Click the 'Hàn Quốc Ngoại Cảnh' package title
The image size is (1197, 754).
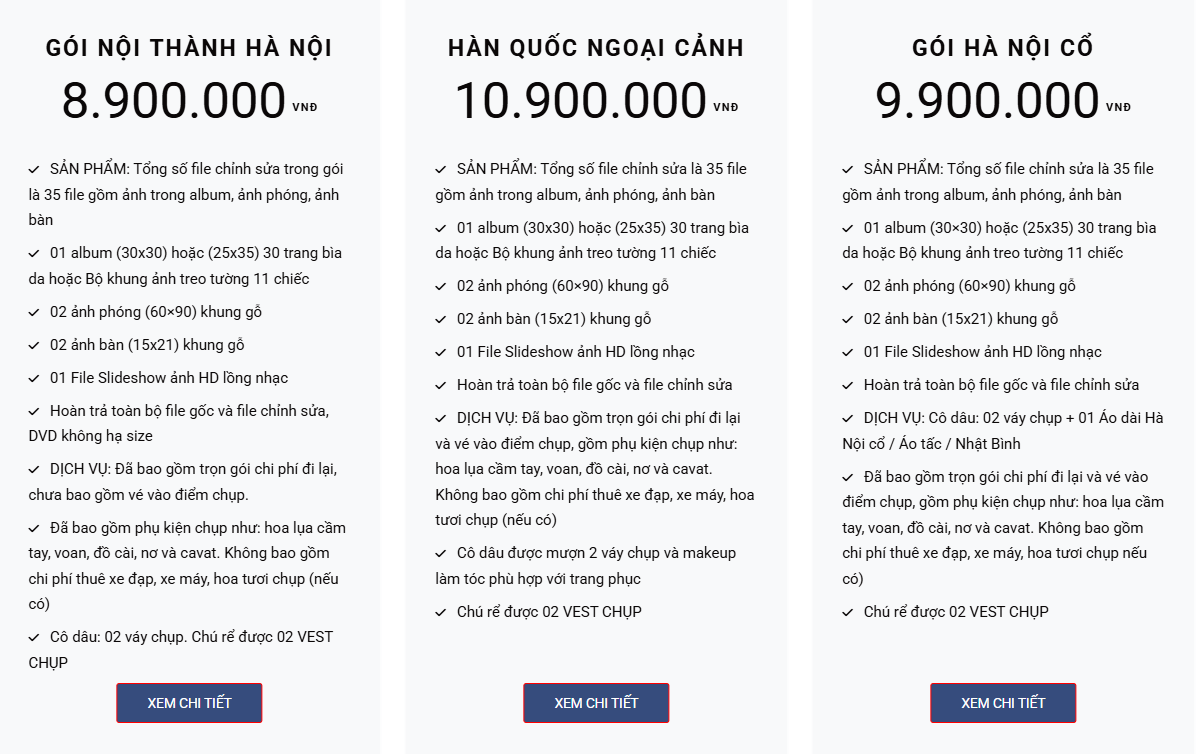coord(596,48)
